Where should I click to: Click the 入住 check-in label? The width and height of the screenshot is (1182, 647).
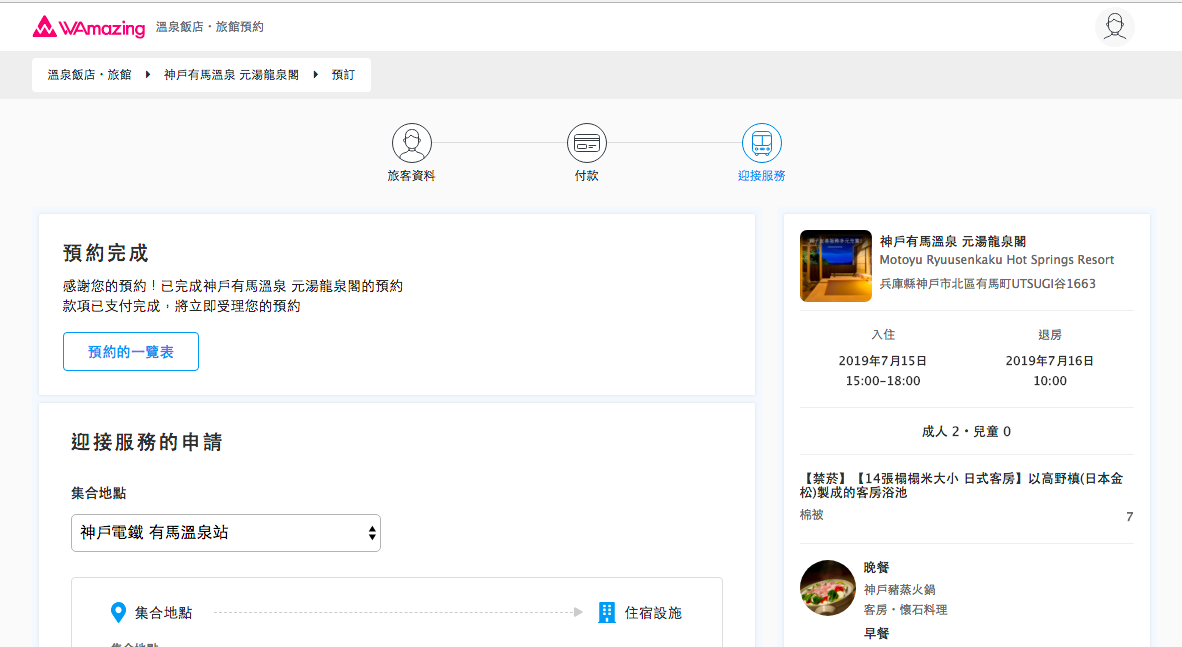(x=883, y=335)
